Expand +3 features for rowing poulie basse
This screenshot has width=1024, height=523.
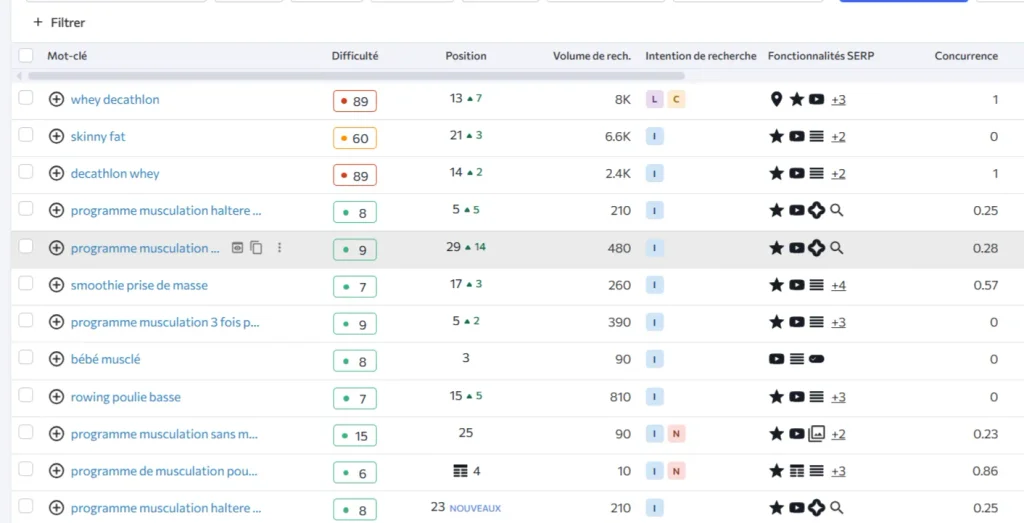pyautogui.click(x=839, y=397)
